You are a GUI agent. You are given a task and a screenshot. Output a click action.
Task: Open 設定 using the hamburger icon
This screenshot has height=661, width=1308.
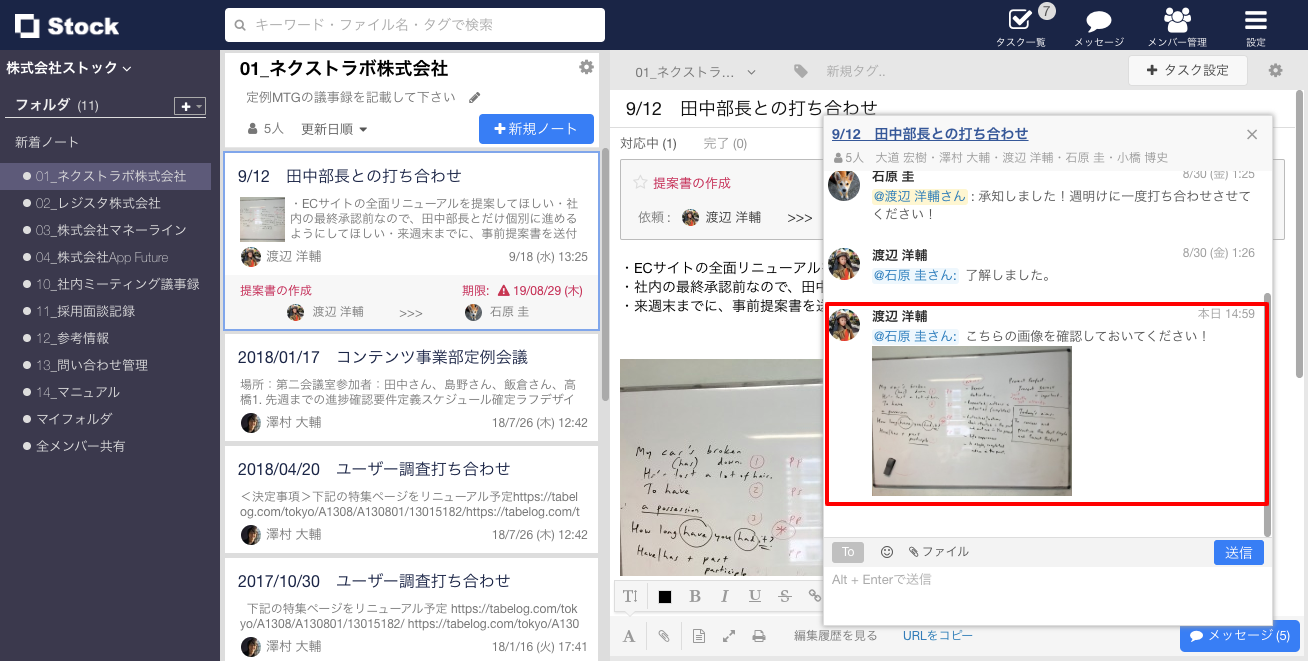click(x=1254, y=21)
